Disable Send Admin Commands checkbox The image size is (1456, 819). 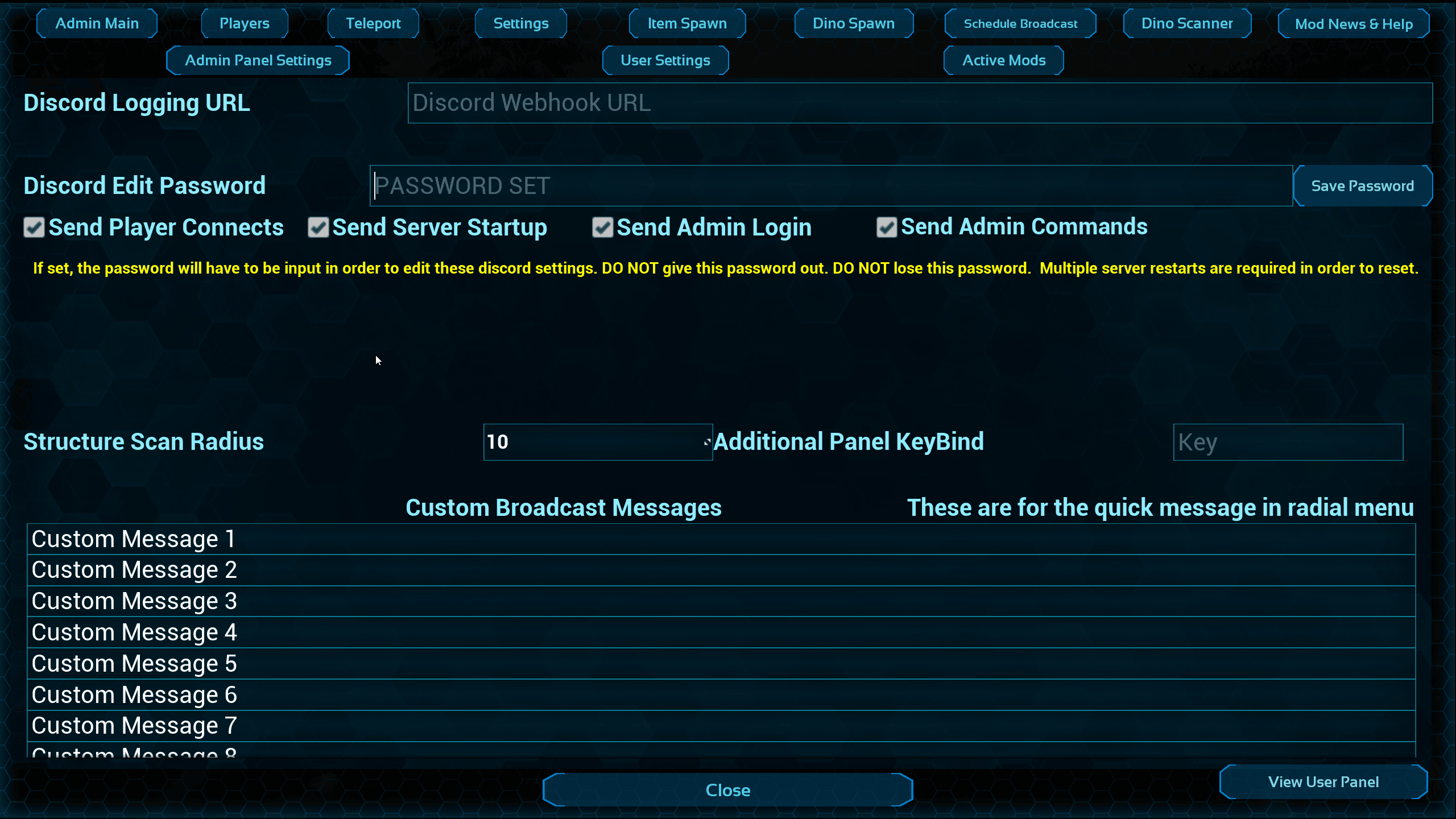[887, 227]
